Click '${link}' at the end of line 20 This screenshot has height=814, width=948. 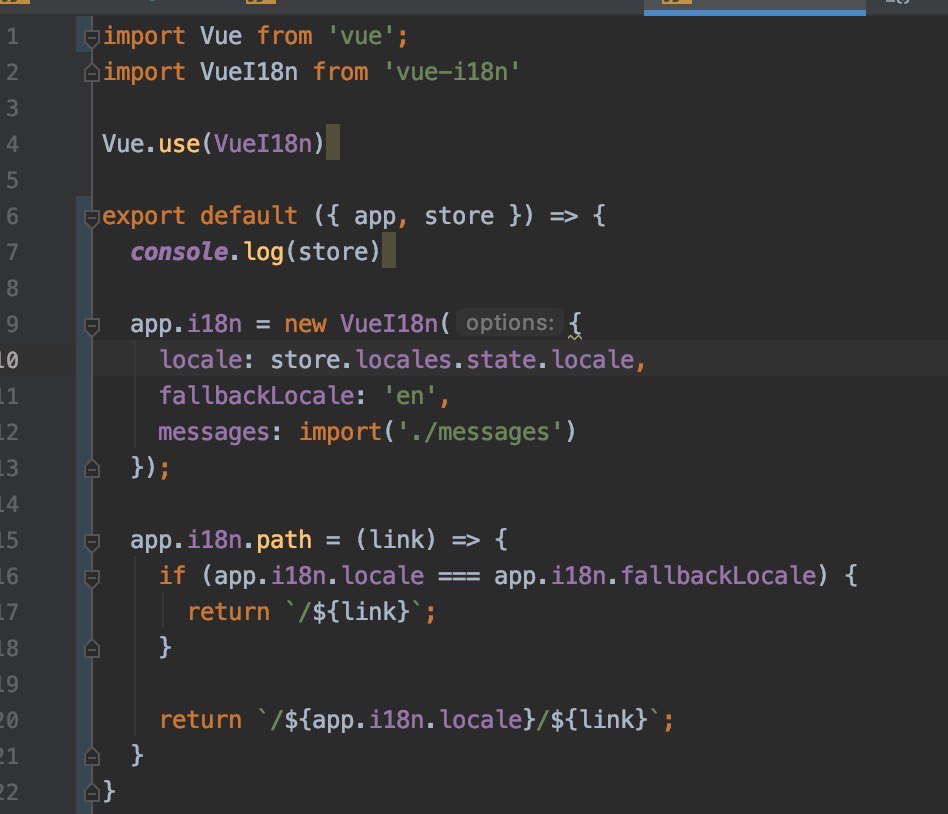[599, 720]
